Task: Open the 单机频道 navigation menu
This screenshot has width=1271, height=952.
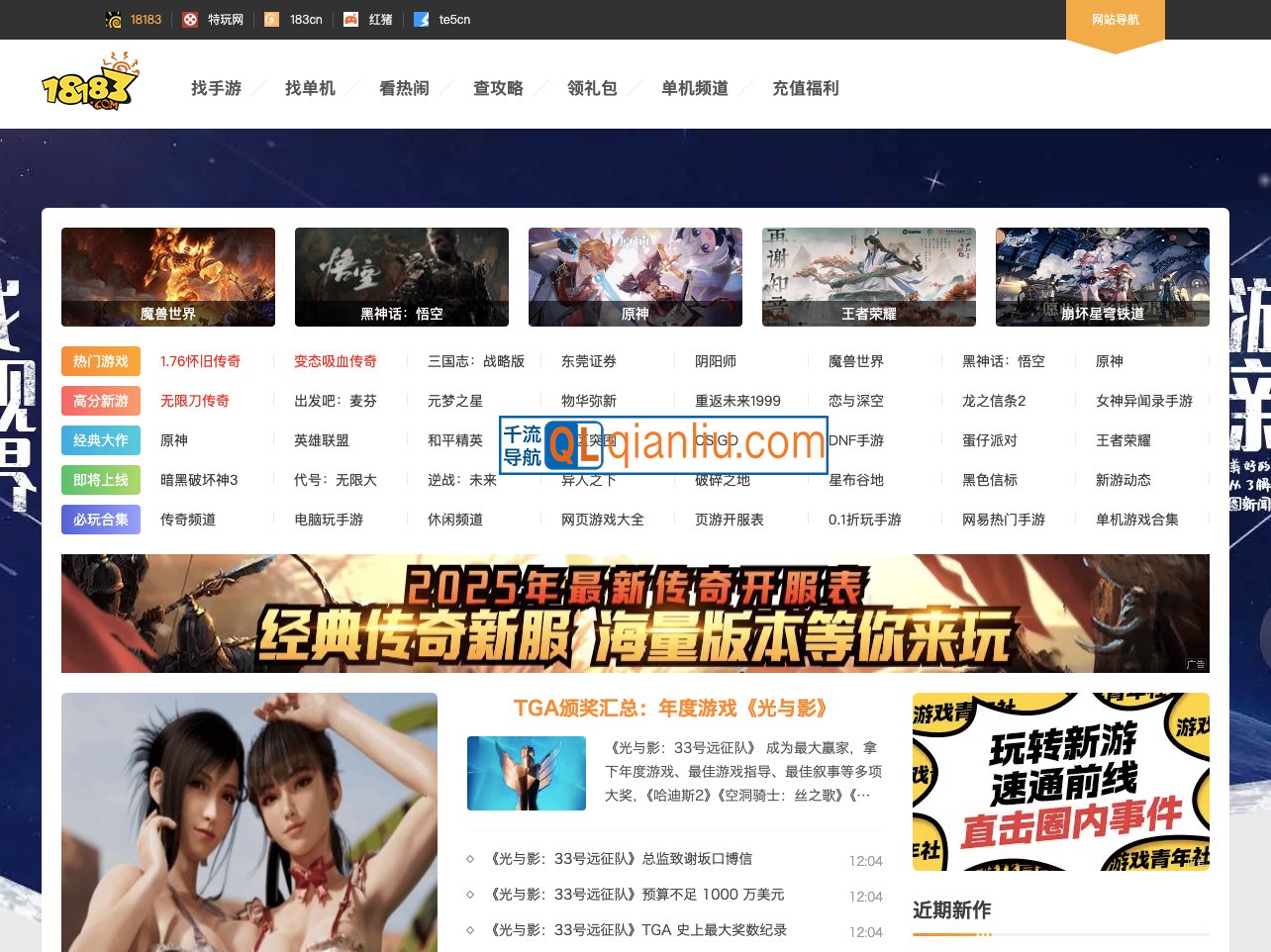Action: pyautogui.click(x=695, y=88)
